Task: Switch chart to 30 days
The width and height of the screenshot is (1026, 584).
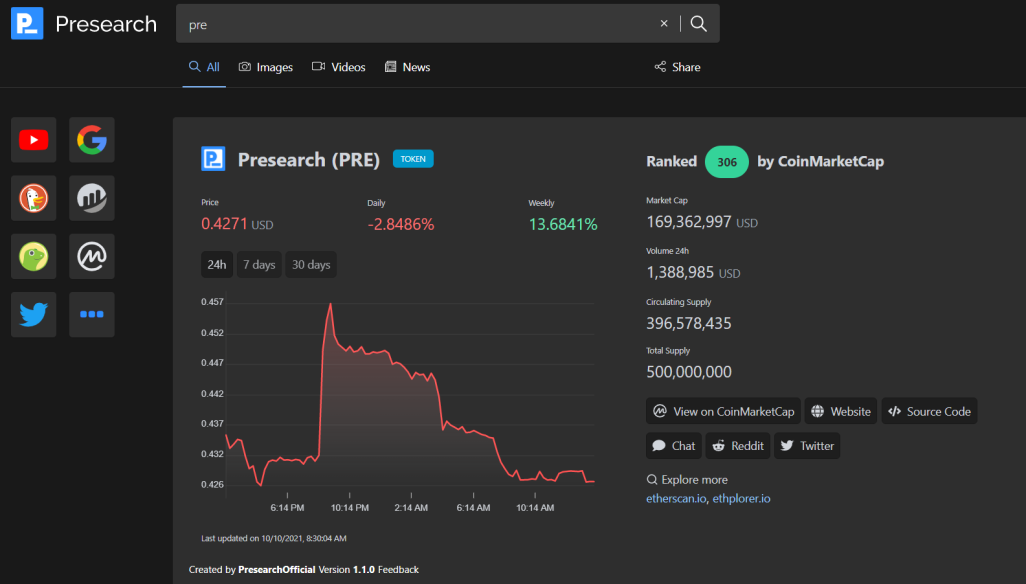Action: (311, 265)
